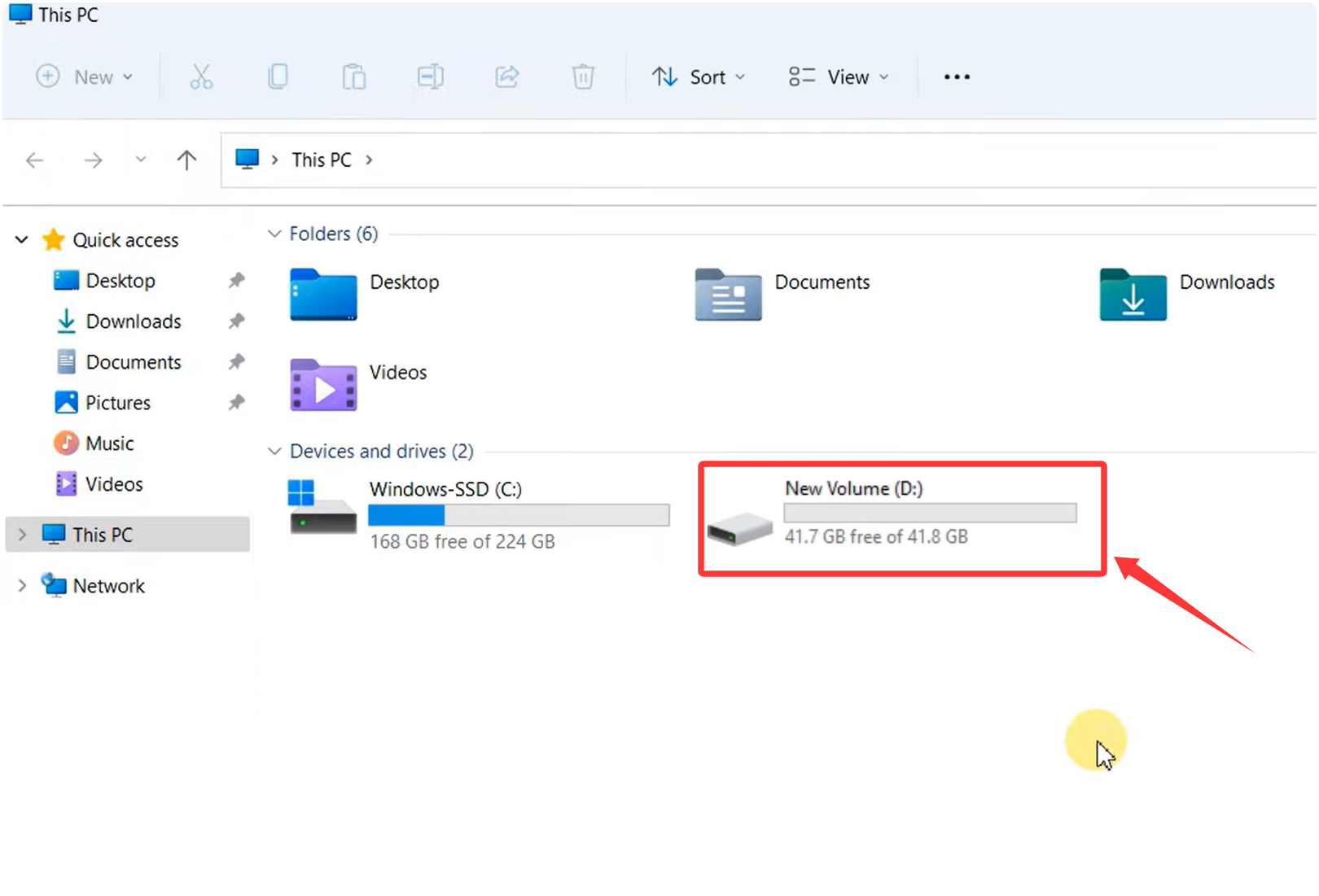Screen dimensions: 1319x896
Task: Click the Rename icon in toolbar
Action: [430, 76]
